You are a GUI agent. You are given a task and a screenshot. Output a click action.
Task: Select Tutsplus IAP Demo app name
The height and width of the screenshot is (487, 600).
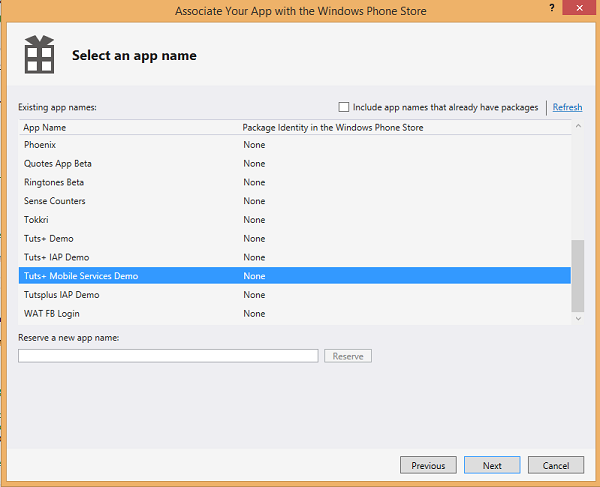pyautogui.click(x=295, y=295)
